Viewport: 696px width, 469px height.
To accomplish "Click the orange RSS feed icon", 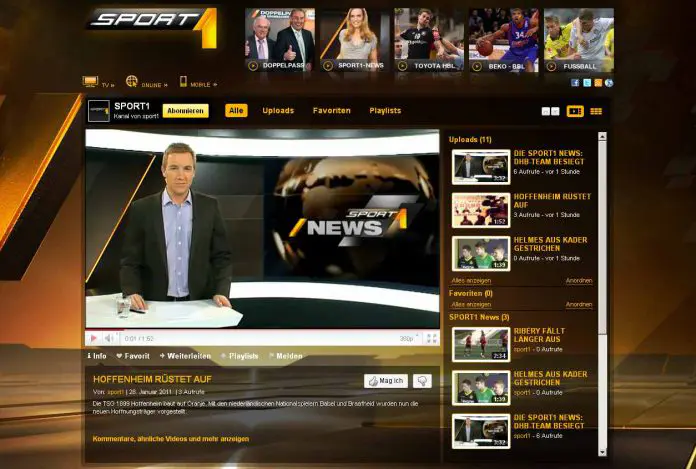I will (x=598, y=83).
